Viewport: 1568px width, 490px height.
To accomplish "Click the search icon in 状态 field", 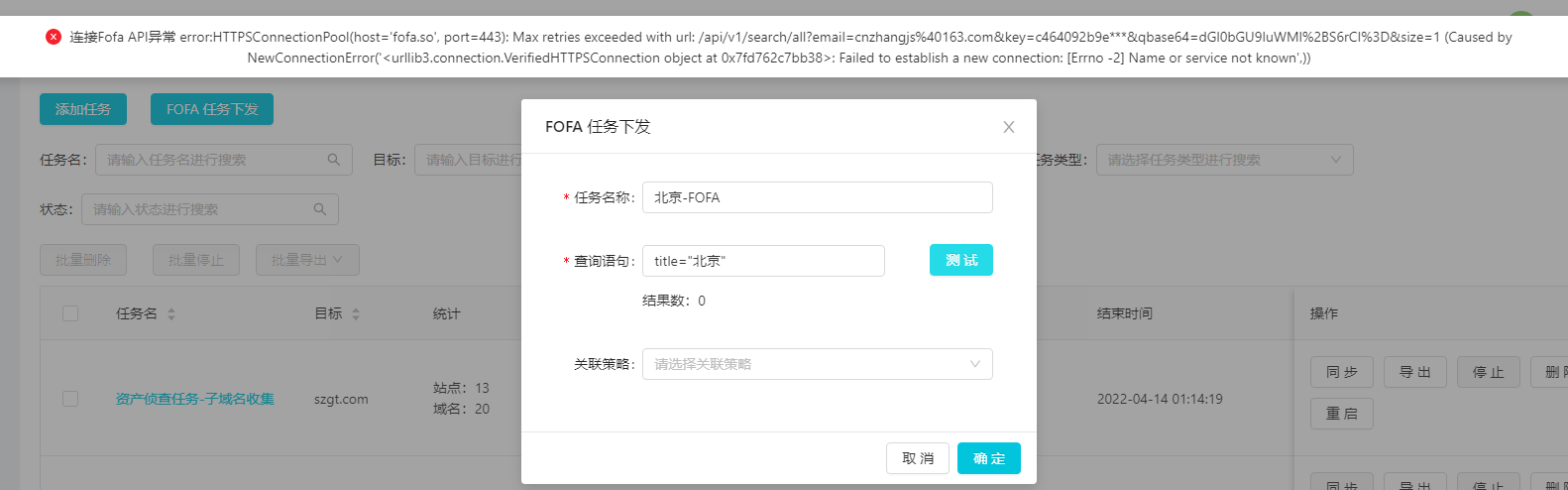I will (x=320, y=209).
